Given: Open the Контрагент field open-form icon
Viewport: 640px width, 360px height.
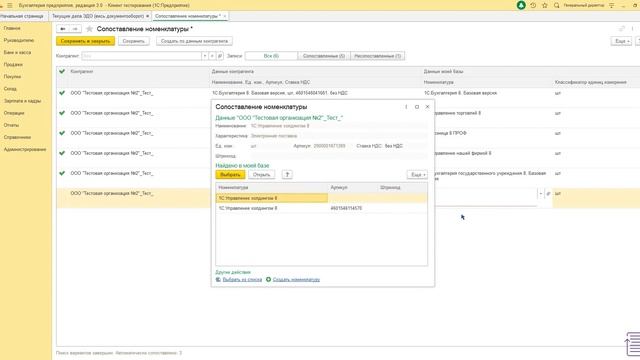Looking at the screenshot, I should (220, 56).
